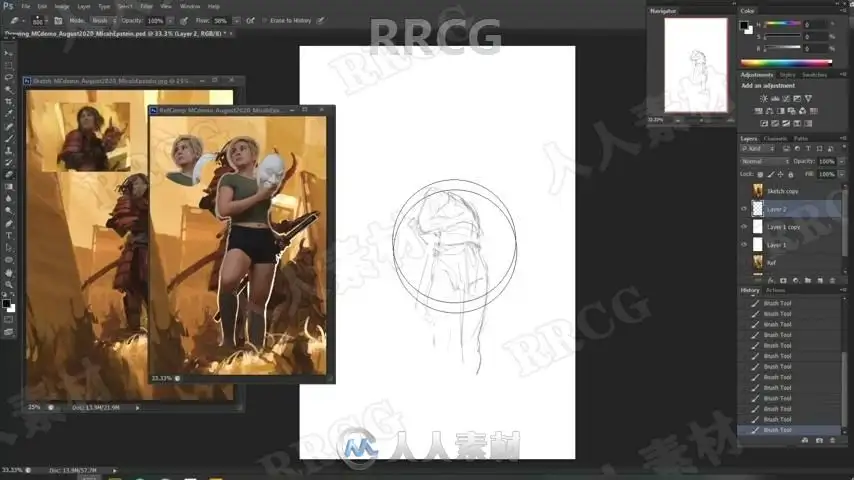Open the layer filter Kind dropdown
Screen dimensions: 854x480
point(757,149)
